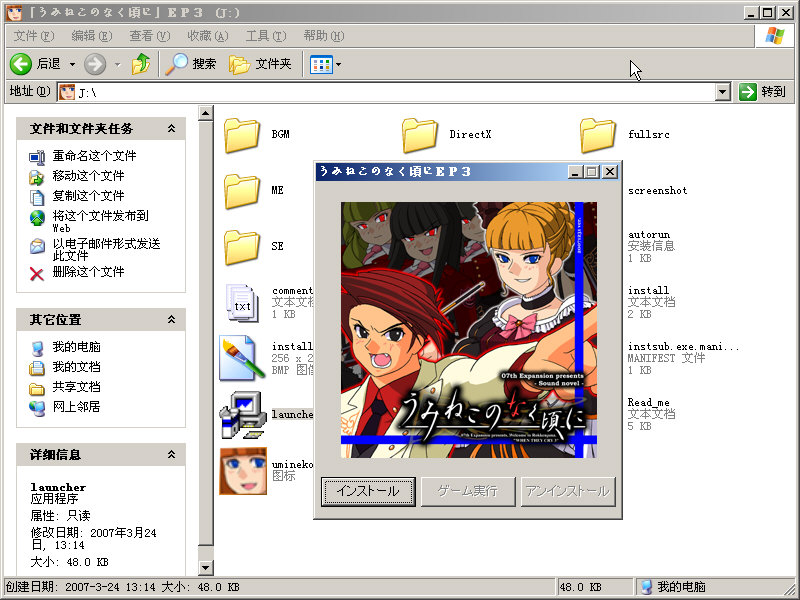Image resolution: width=800 pixels, height=600 pixels.
Task: Click the Up folder icon in toolbar
Action: 141,64
